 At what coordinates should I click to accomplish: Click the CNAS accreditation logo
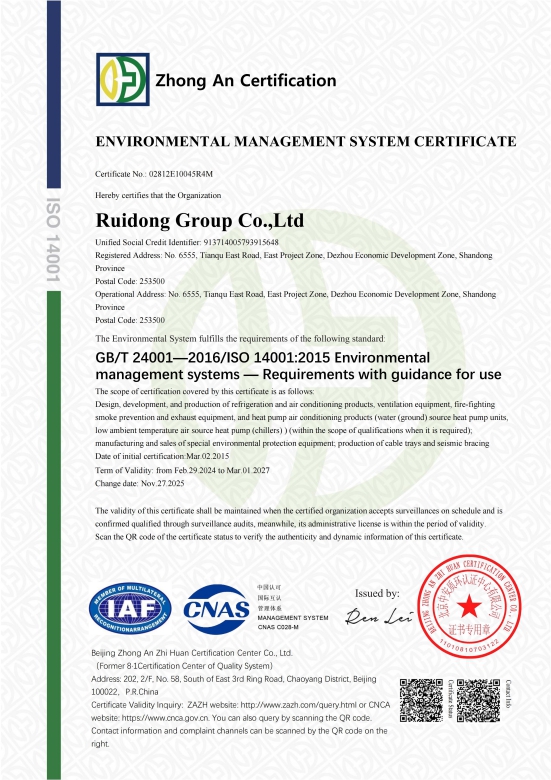click(x=216, y=609)
